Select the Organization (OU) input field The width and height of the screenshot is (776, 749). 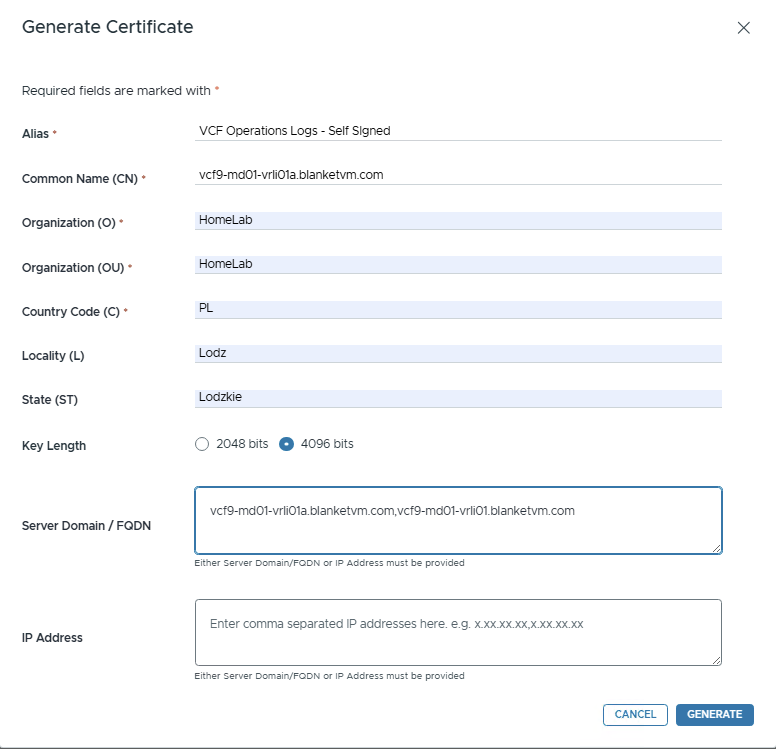[x=458, y=264]
